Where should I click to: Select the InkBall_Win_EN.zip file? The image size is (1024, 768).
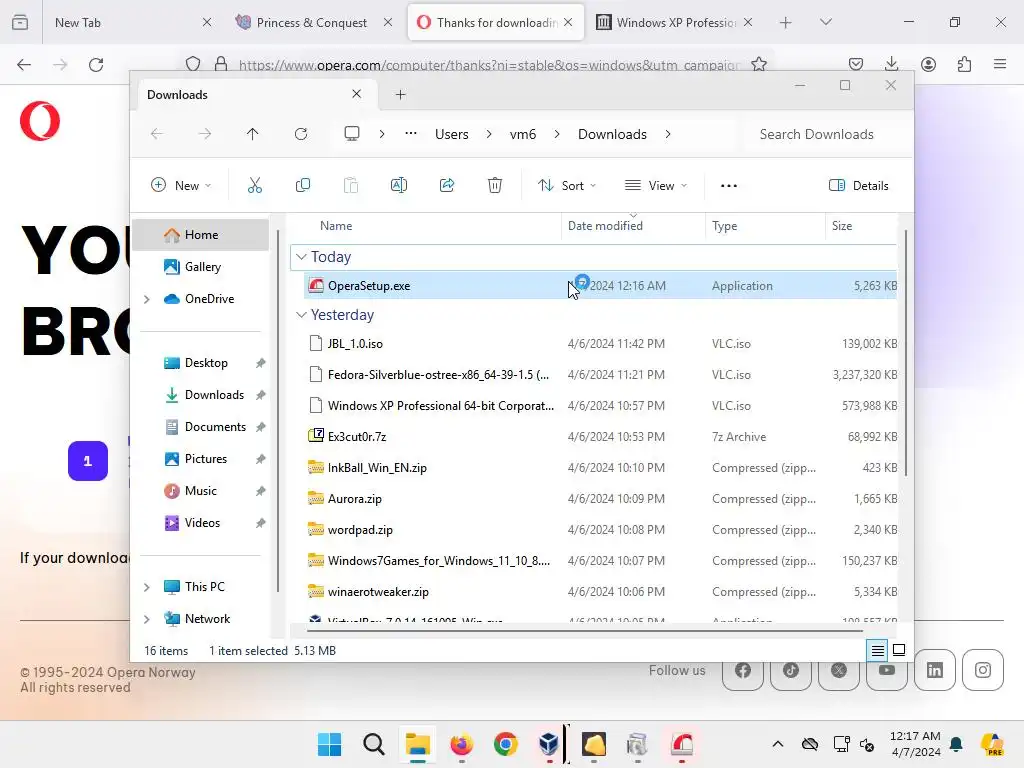(x=601, y=468)
